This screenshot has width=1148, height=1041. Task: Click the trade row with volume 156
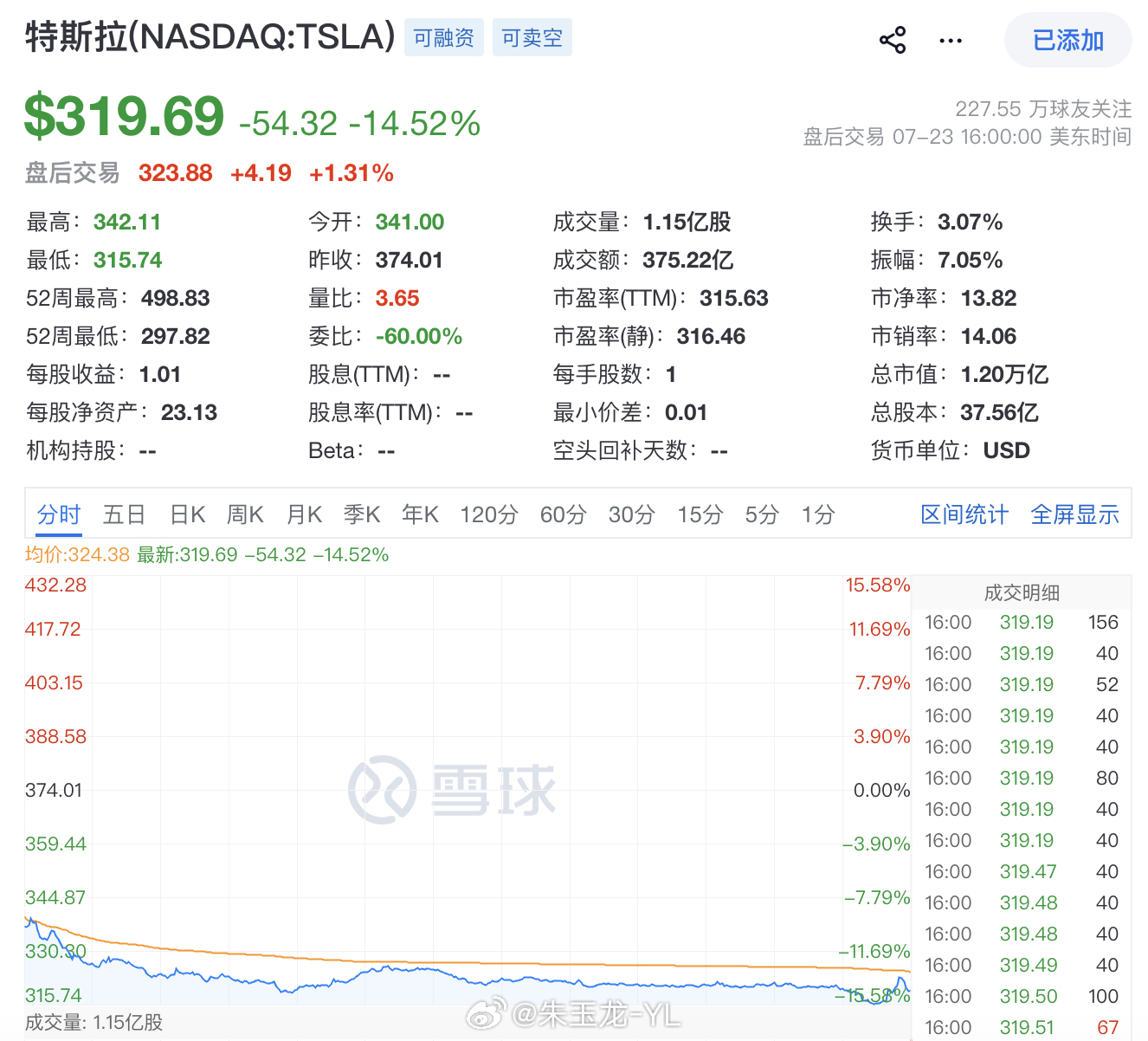click(x=1022, y=623)
